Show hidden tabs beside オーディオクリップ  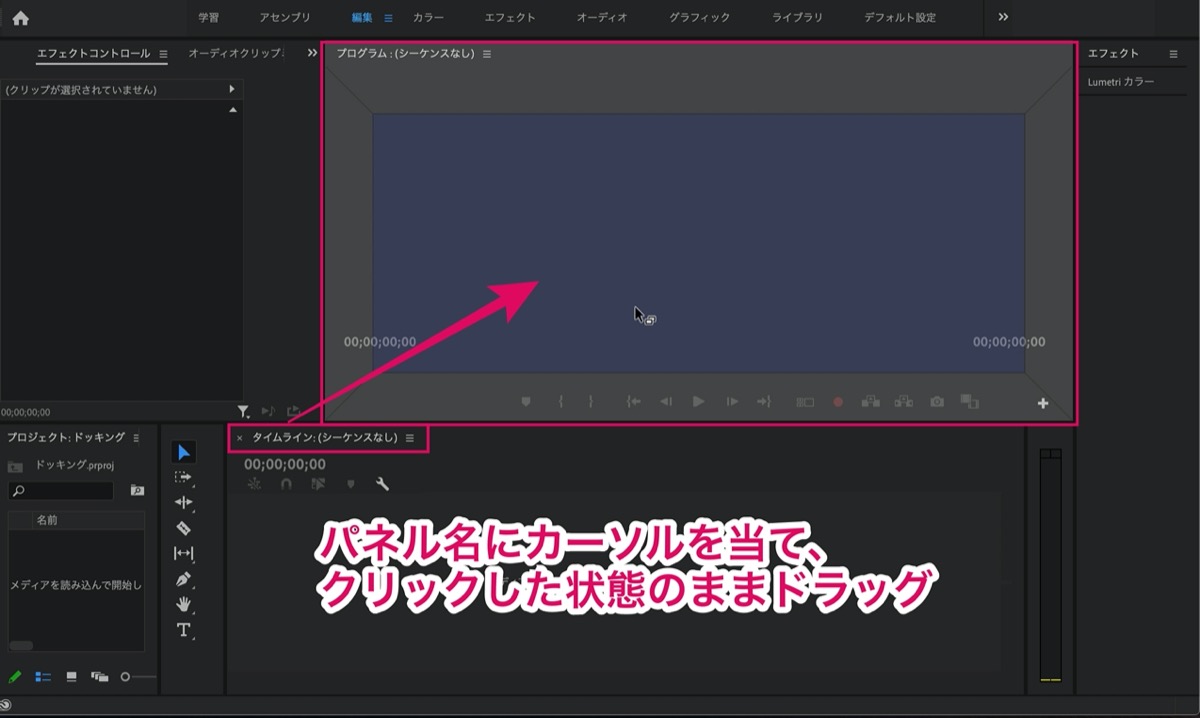312,53
